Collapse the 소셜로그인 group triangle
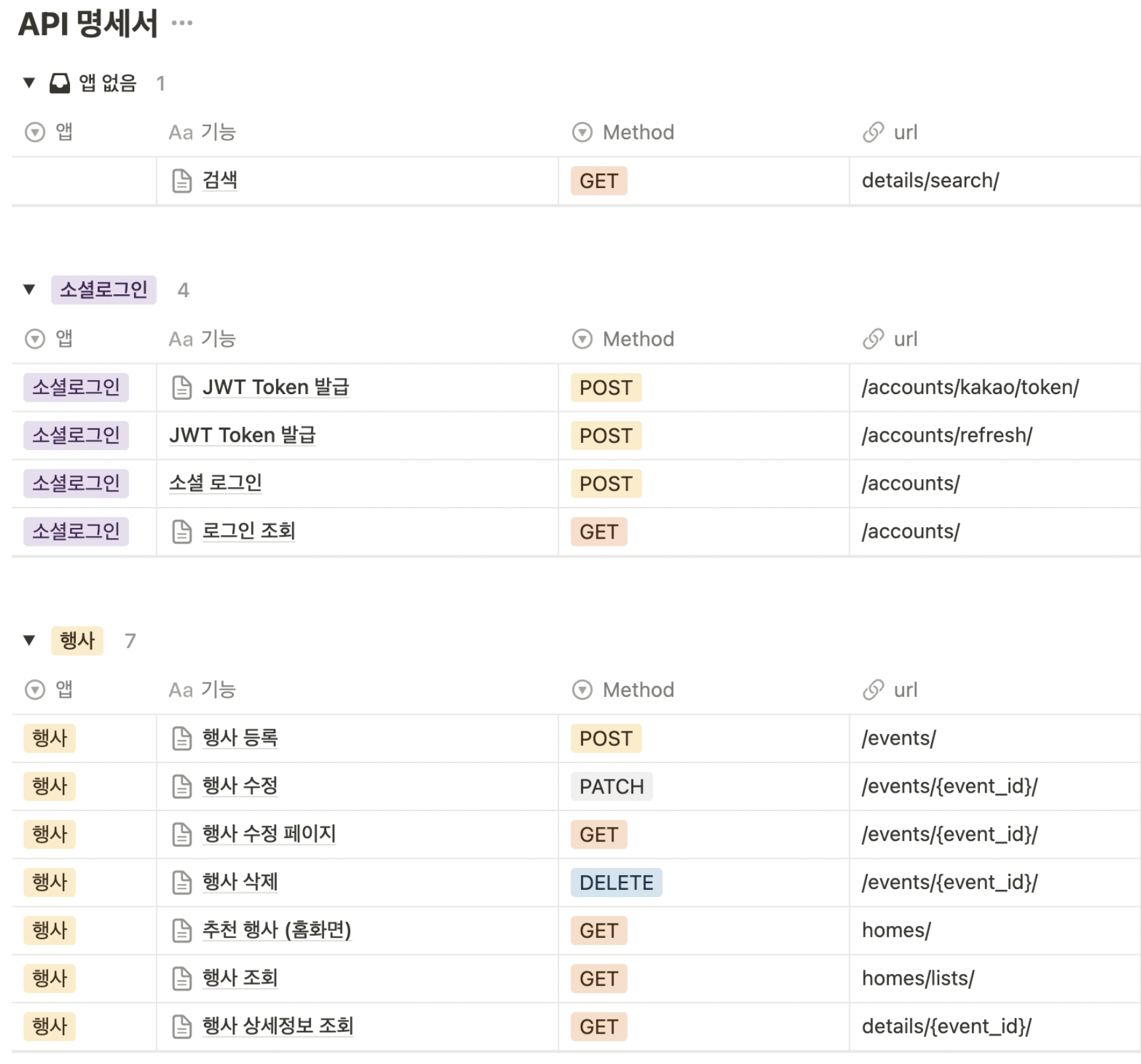This screenshot has height=1064, width=1141. coord(29,290)
